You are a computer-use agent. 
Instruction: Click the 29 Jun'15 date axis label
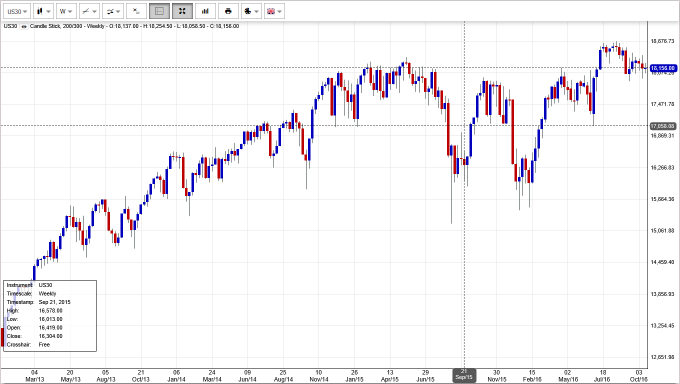(x=425, y=376)
